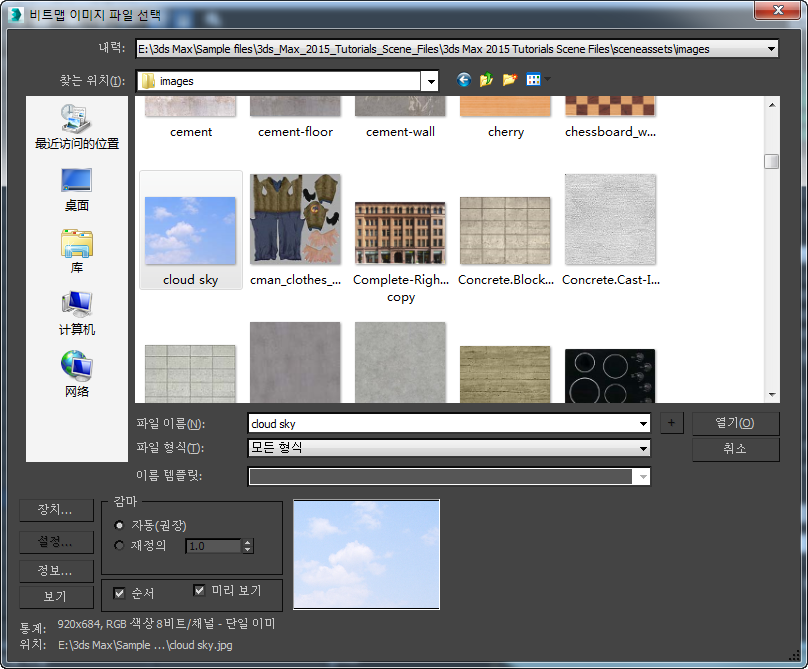808x669 pixels.
Task: Open Libraries in the sidebar
Action: (77, 251)
